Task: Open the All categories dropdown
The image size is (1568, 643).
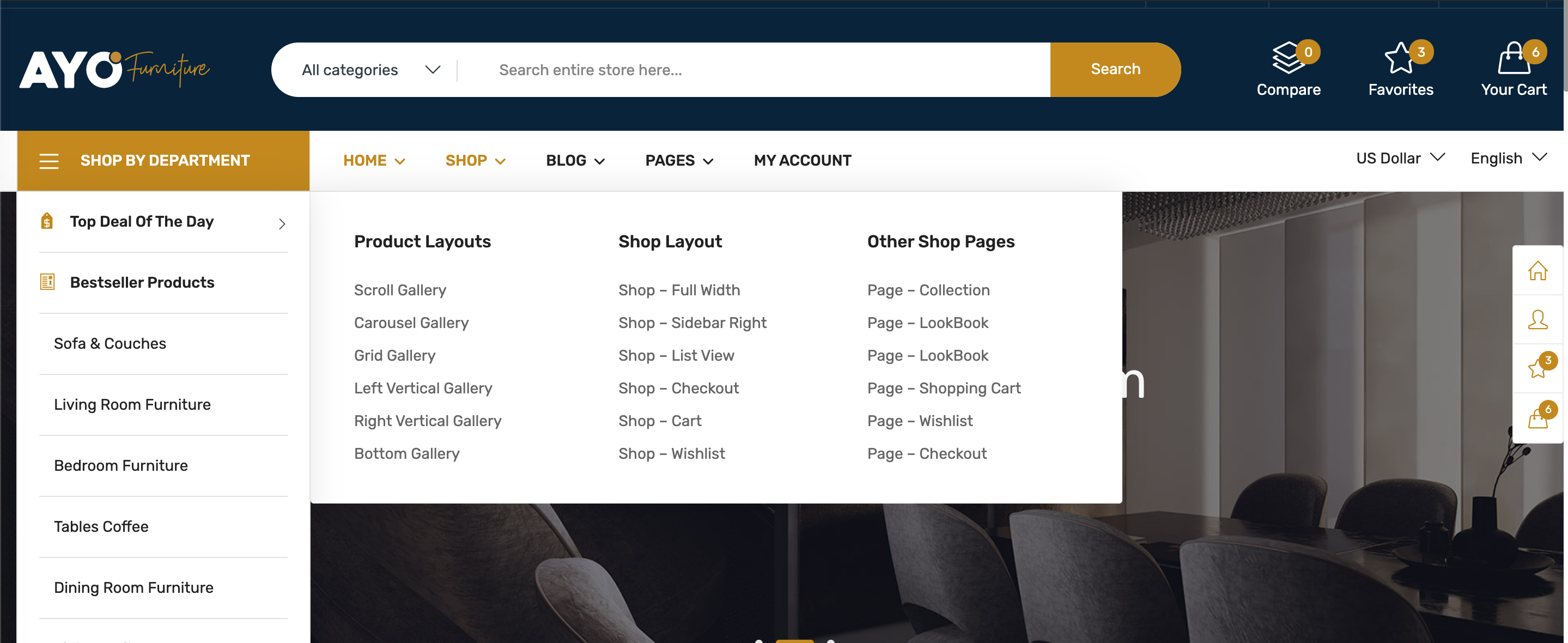Action: tap(370, 70)
